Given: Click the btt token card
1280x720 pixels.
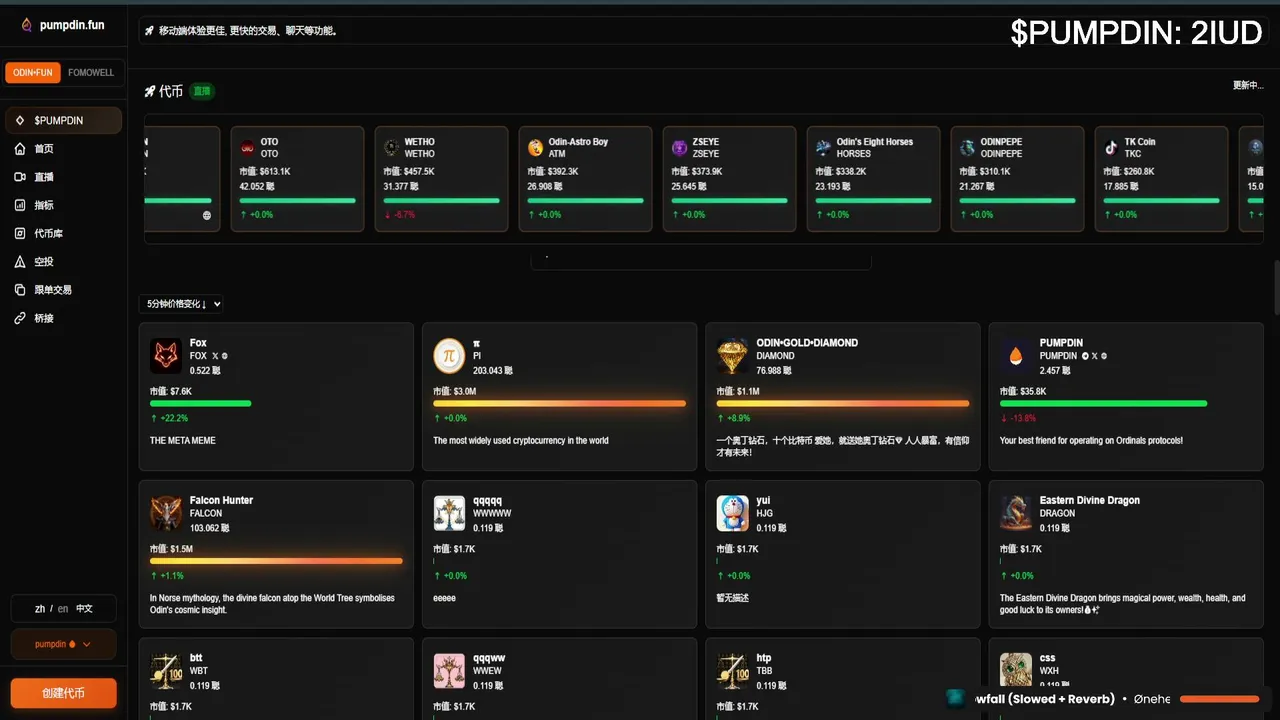Looking at the screenshot, I should coord(276,679).
